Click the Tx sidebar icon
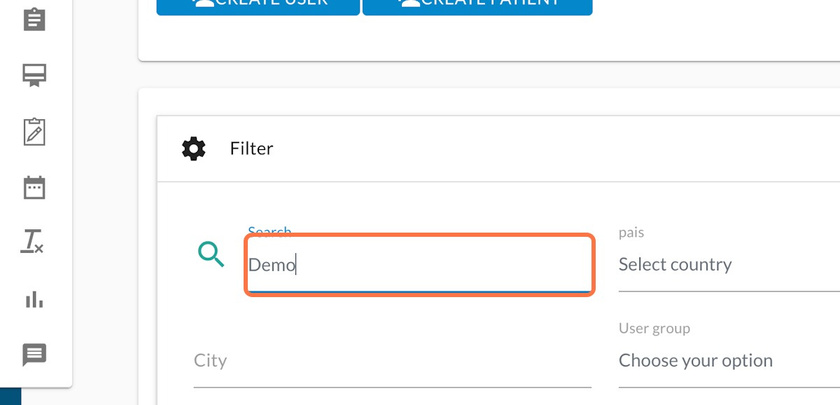 (x=32, y=242)
